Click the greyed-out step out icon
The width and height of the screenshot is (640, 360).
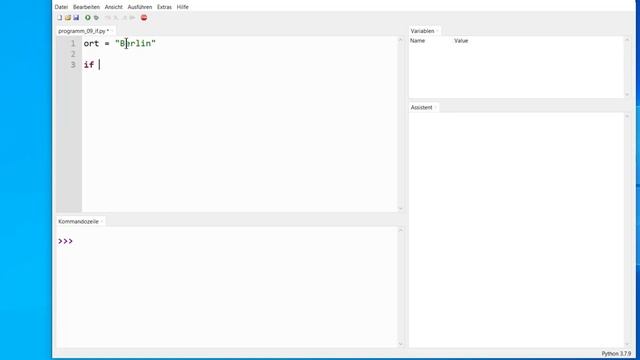(x=125, y=18)
